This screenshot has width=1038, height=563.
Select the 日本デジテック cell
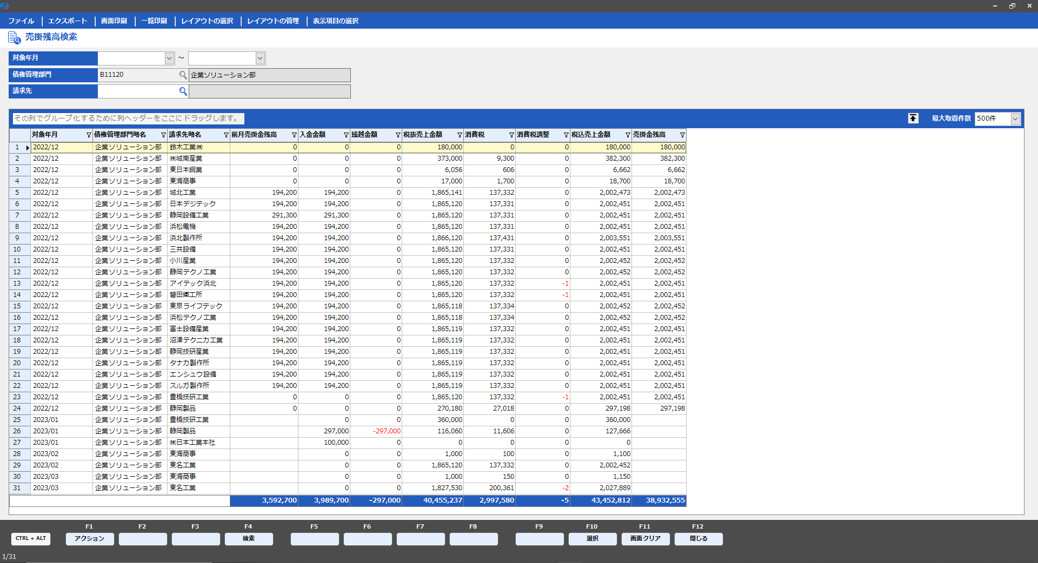[199, 204]
